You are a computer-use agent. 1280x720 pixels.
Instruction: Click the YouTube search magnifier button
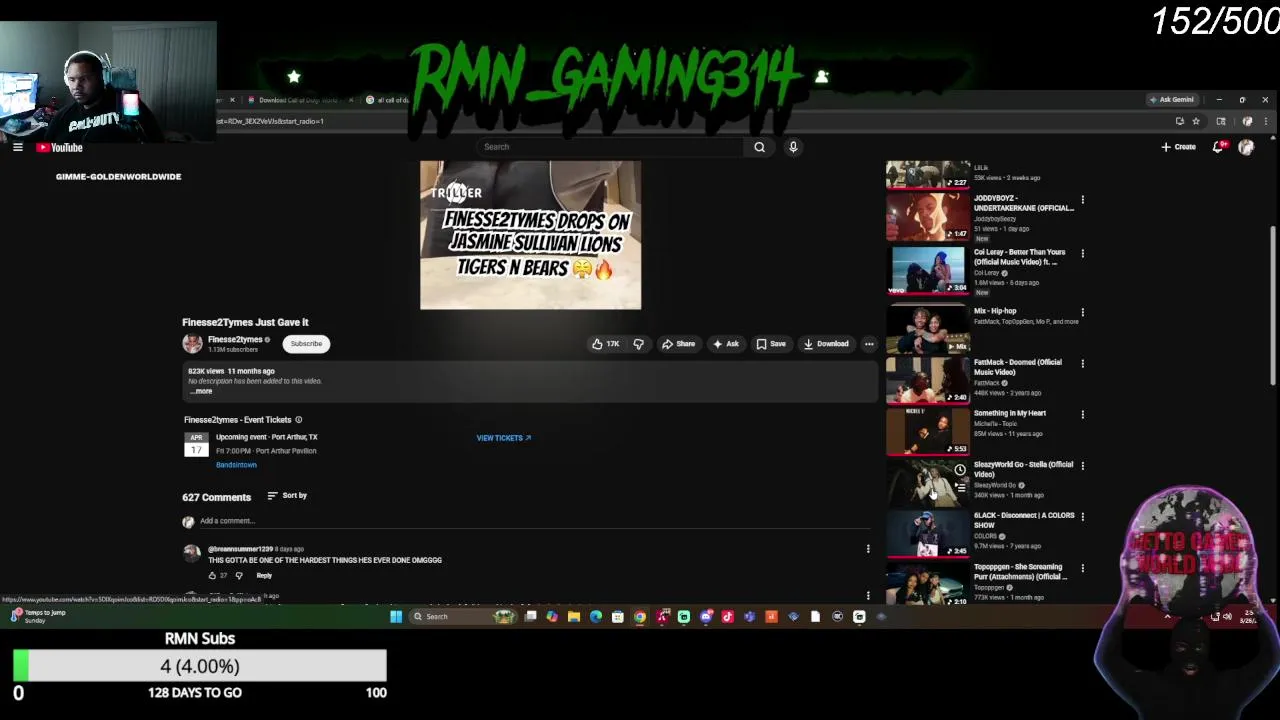coord(759,147)
